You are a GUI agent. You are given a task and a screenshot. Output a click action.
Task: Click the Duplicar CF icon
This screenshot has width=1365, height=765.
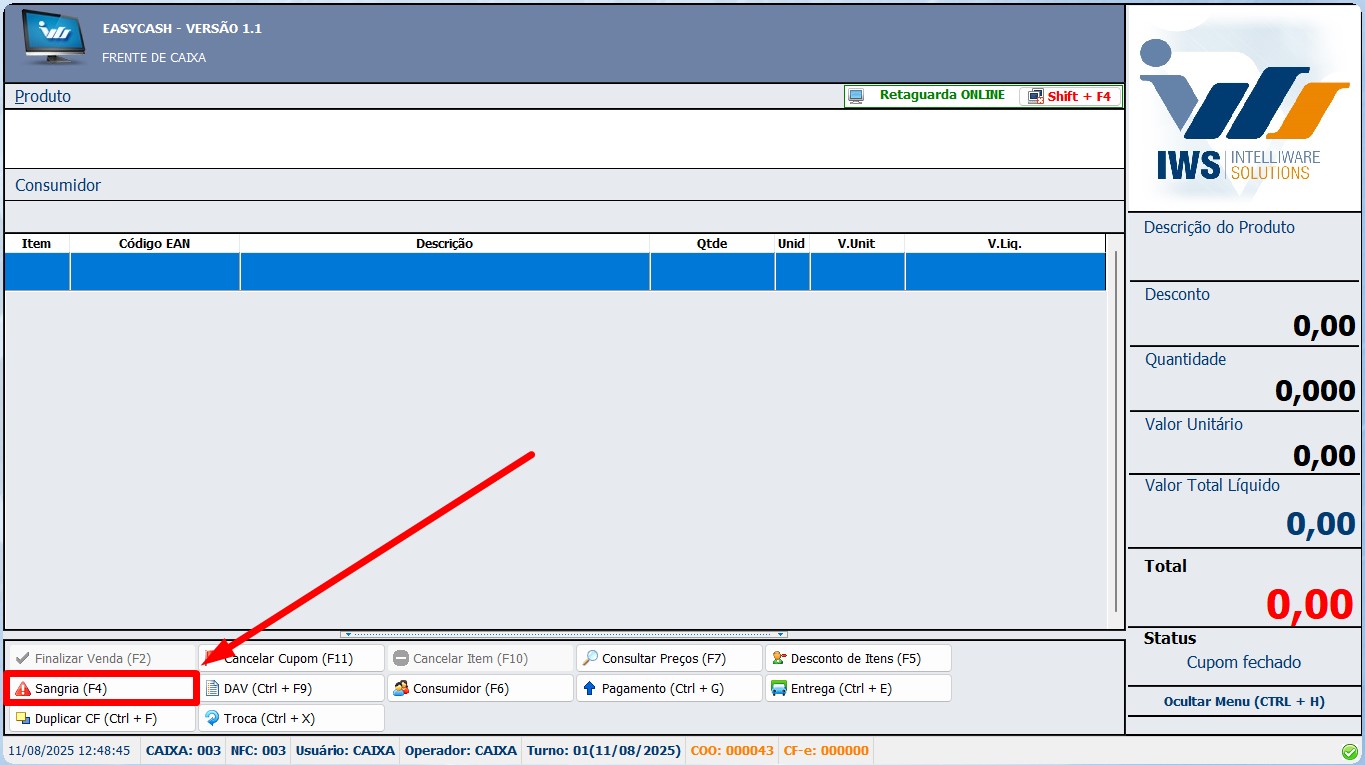[x=23, y=718]
